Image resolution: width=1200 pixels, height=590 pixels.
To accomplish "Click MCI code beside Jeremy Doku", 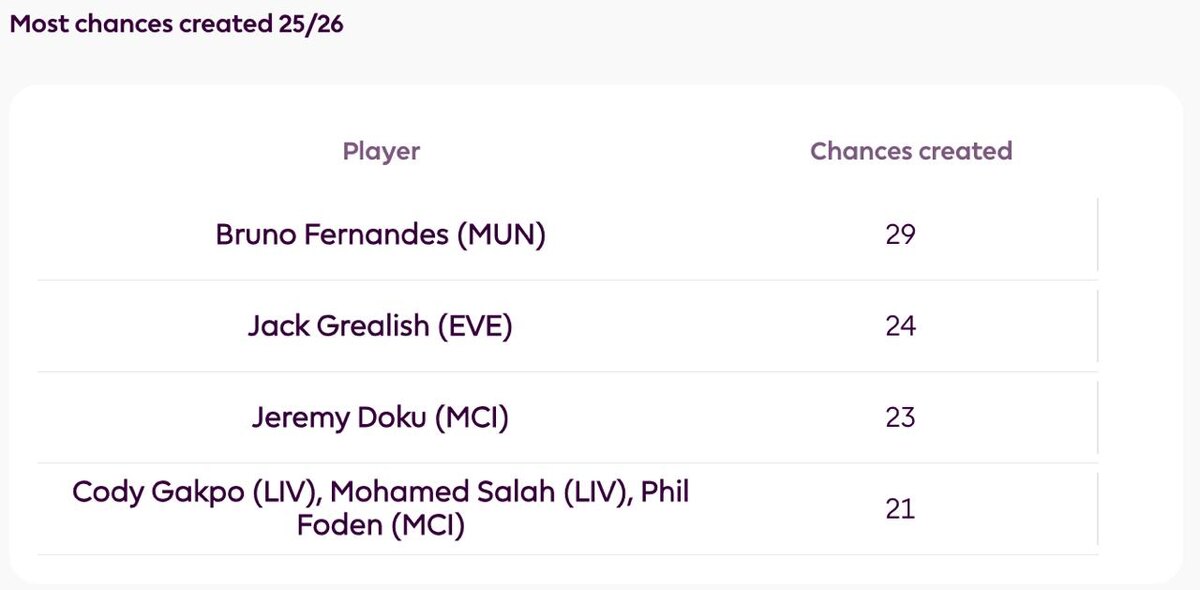I will click(x=471, y=417).
